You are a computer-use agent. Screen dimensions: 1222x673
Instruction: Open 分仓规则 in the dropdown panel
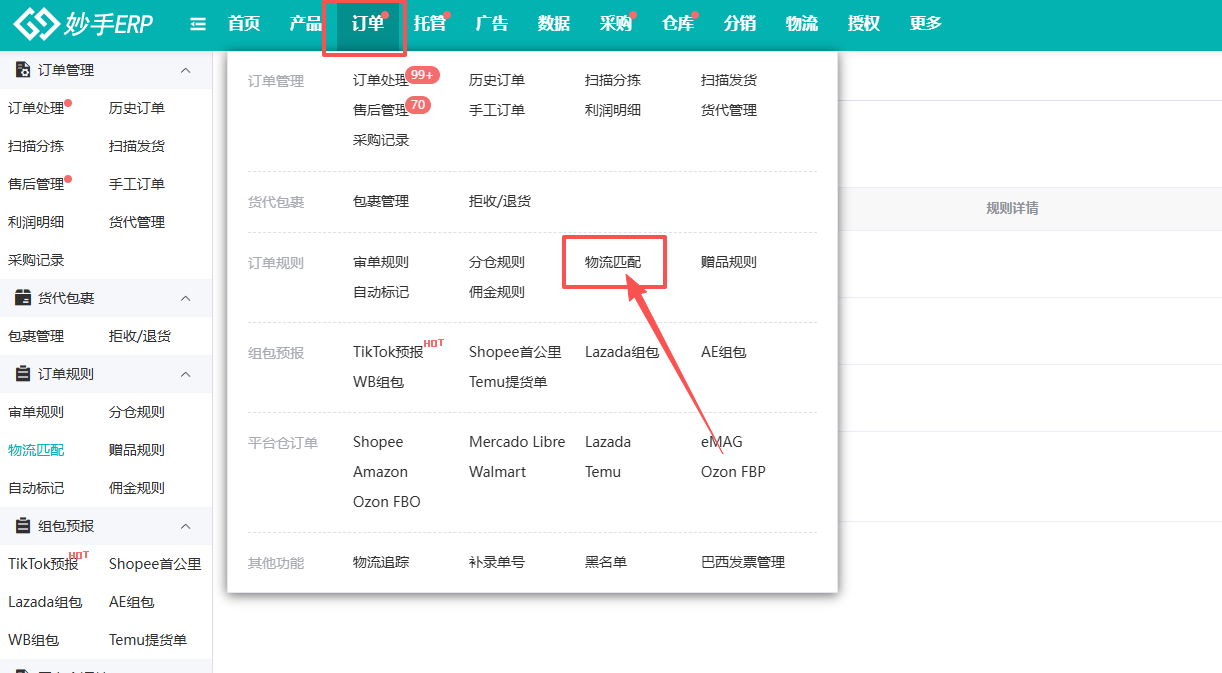497,262
